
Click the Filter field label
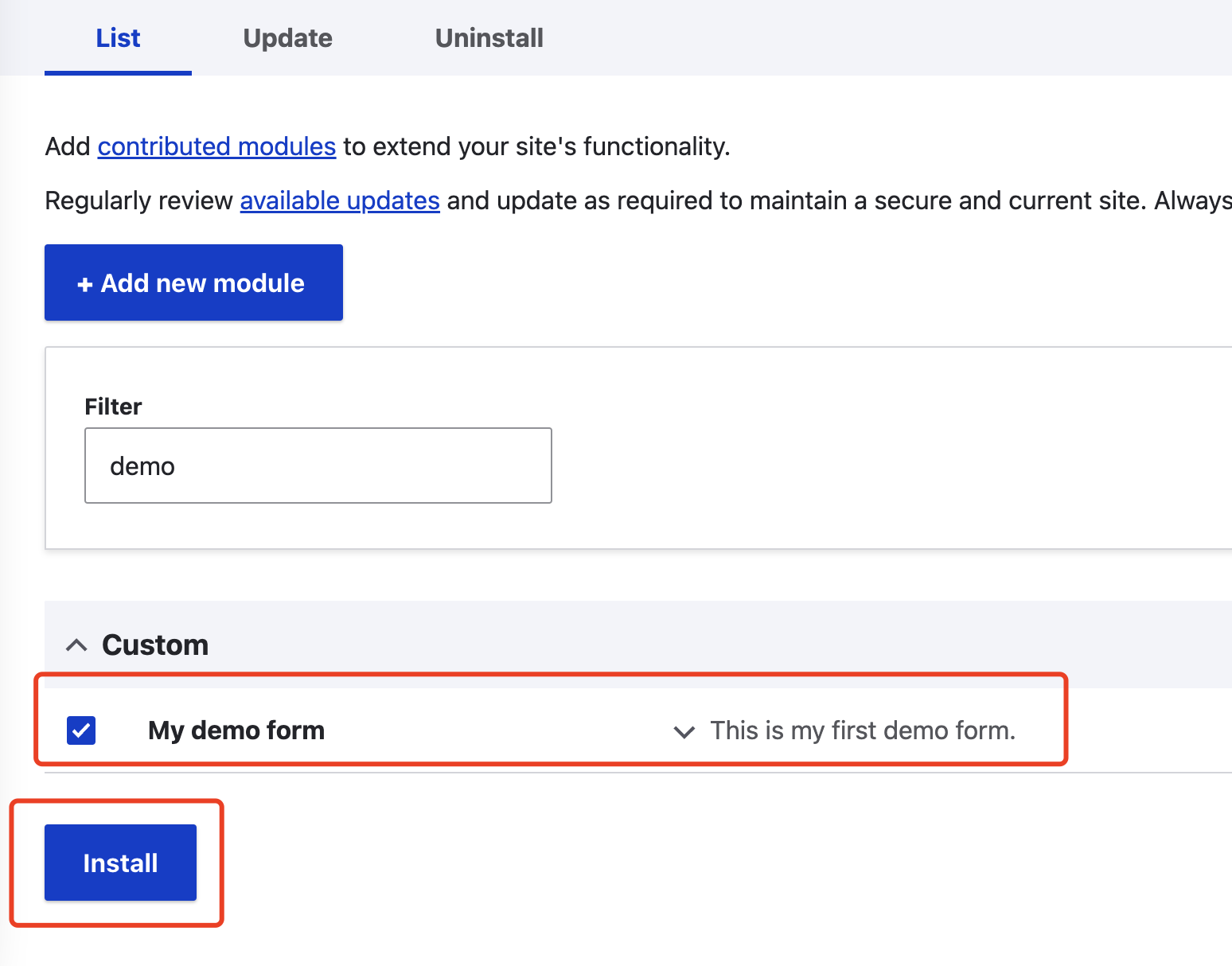coord(113,407)
